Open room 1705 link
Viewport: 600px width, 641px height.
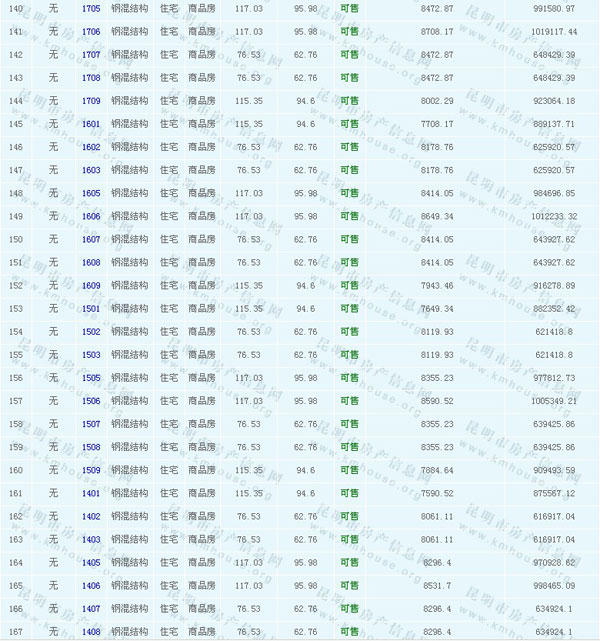(91, 9)
